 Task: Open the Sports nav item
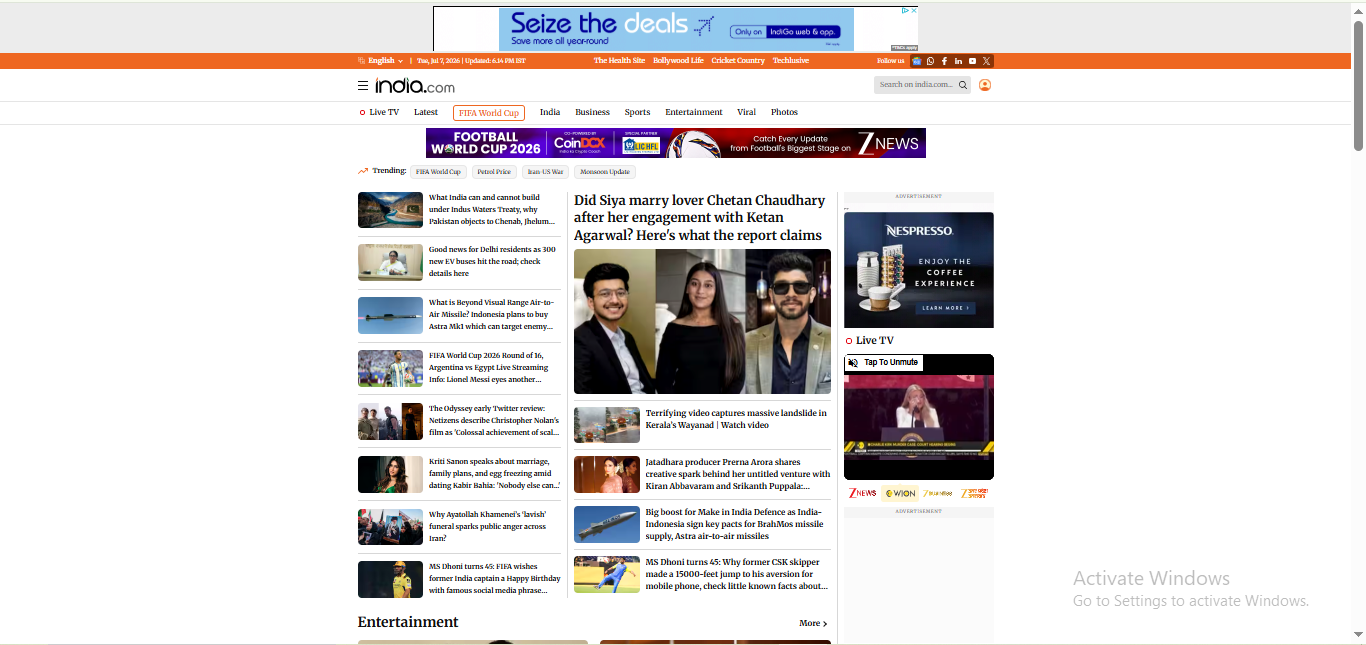pyautogui.click(x=637, y=112)
